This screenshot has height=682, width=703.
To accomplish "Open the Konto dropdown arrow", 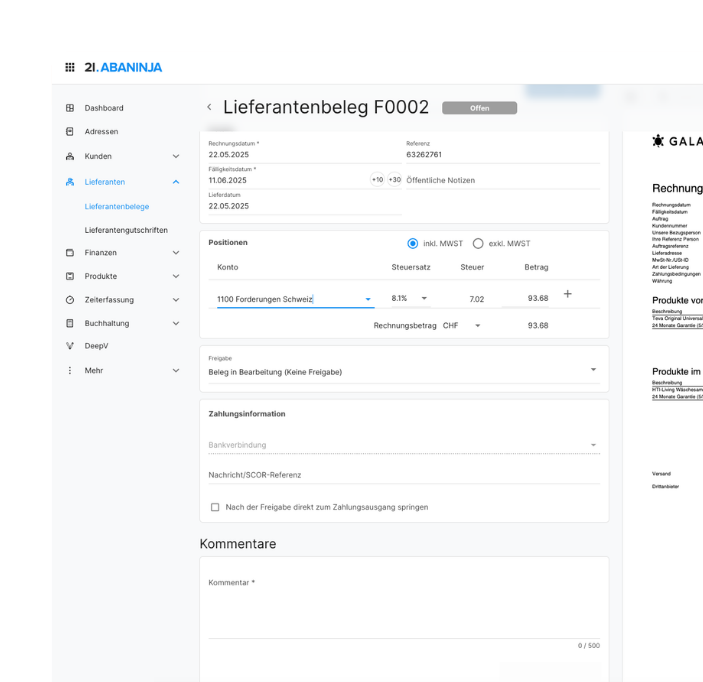I will (x=368, y=299).
